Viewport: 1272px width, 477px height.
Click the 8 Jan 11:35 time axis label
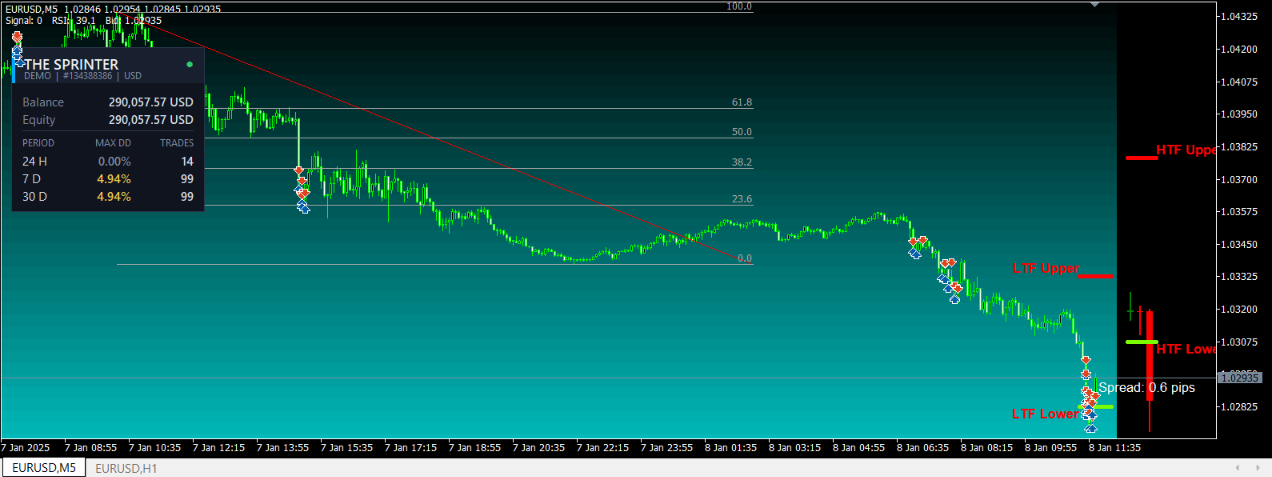click(x=1116, y=448)
